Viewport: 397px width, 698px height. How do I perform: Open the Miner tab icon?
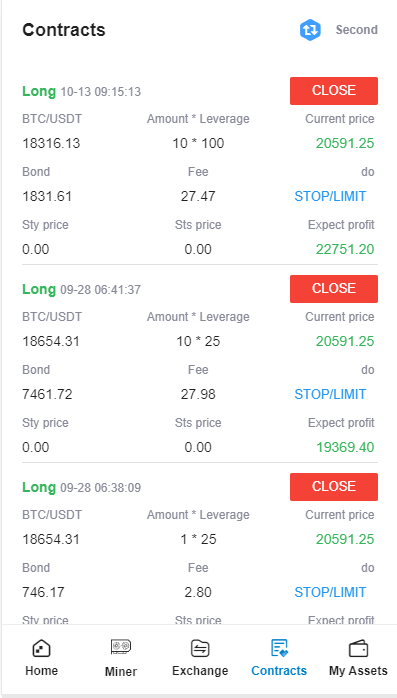coord(121,647)
